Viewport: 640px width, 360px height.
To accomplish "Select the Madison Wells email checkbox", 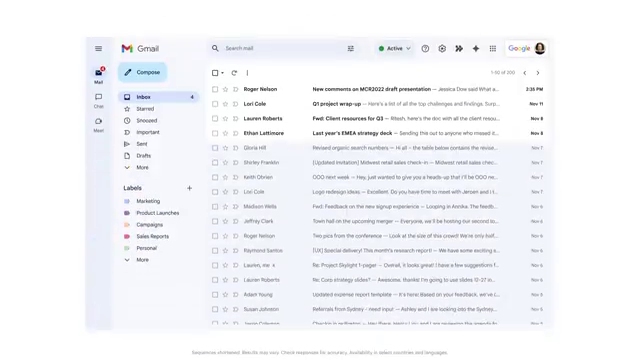I will [215, 207].
